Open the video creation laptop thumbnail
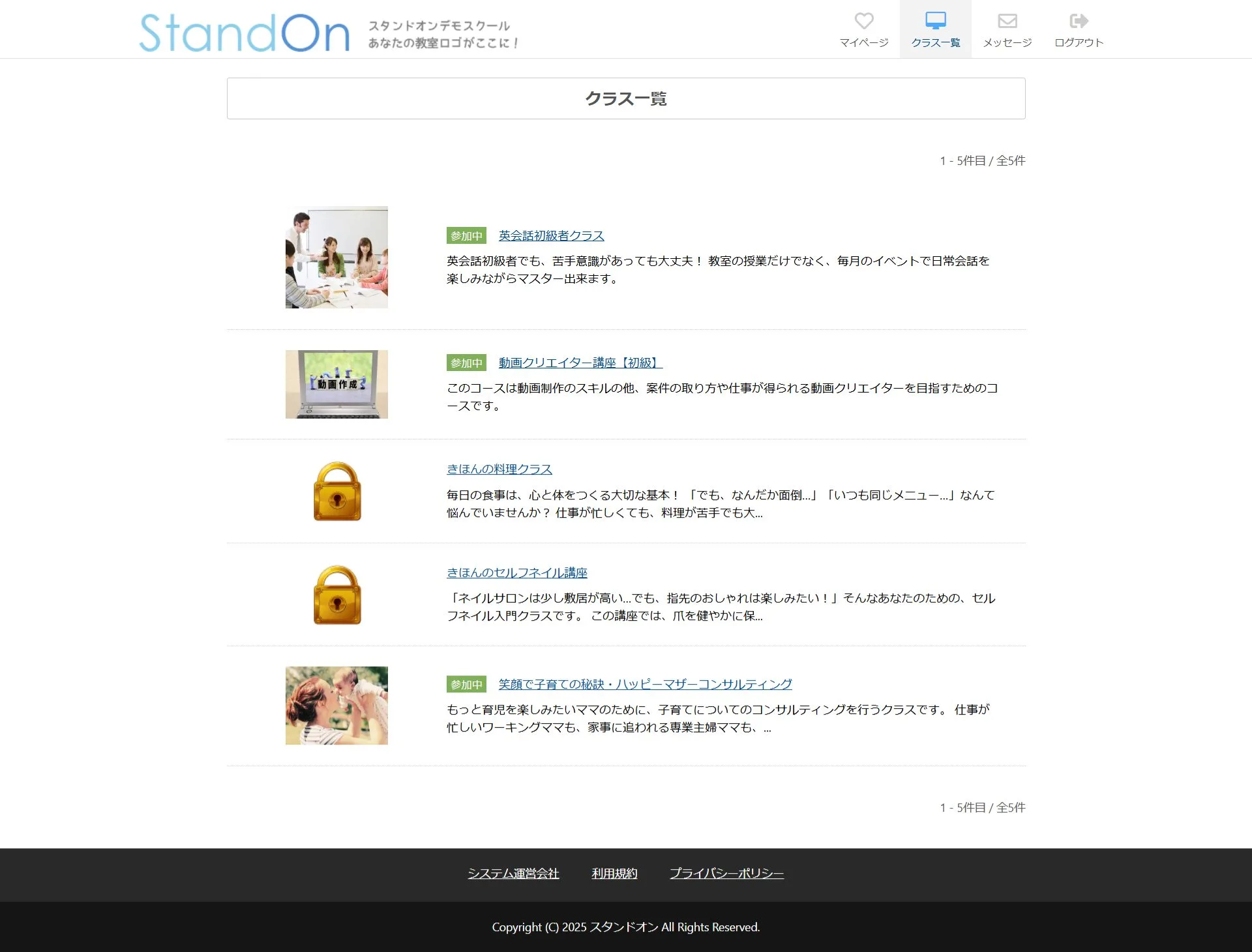 [336, 384]
